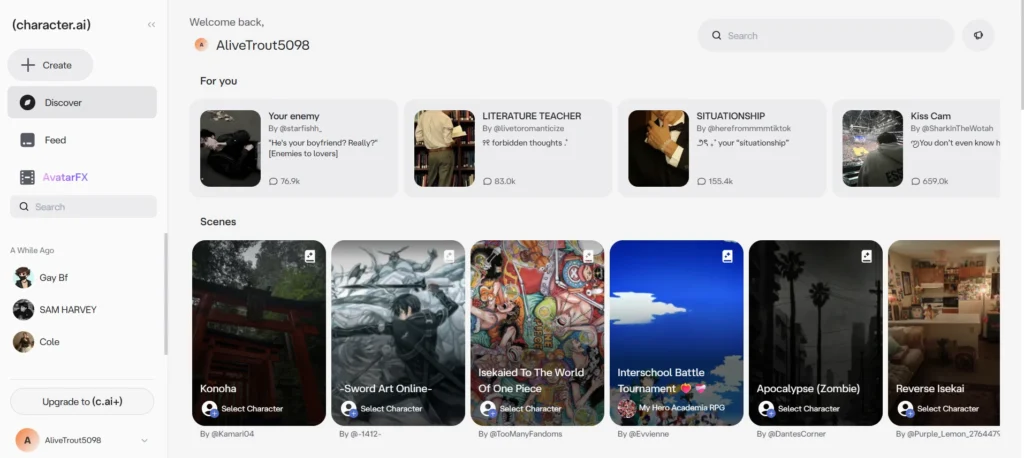Click the Your enemy thumbnail image
Screen dimensions: 1024x458
(x=231, y=148)
